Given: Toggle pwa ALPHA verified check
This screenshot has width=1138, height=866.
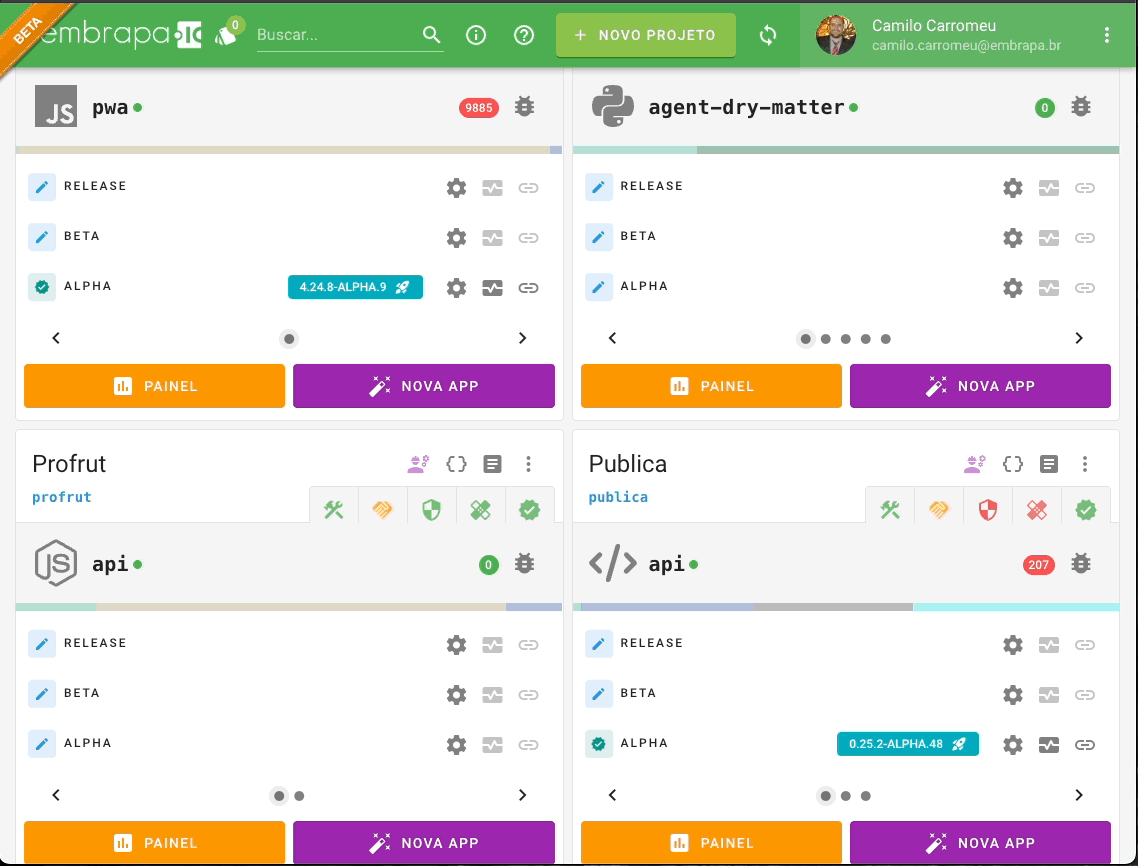Looking at the screenshot, I should coord(42,287).
